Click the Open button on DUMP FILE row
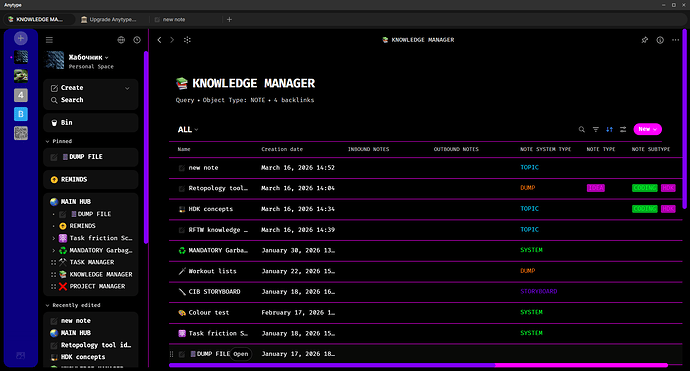 click(241, 354)
